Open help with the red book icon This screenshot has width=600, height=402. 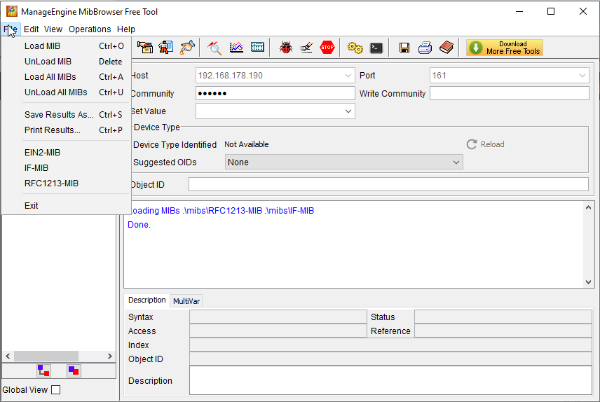[x=446, y=47]
